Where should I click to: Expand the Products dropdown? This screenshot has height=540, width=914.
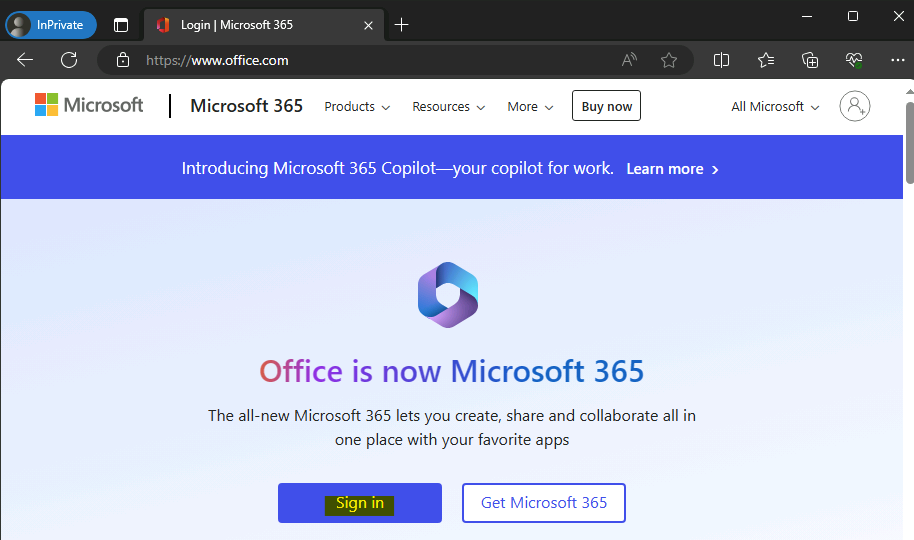point(357,107)
